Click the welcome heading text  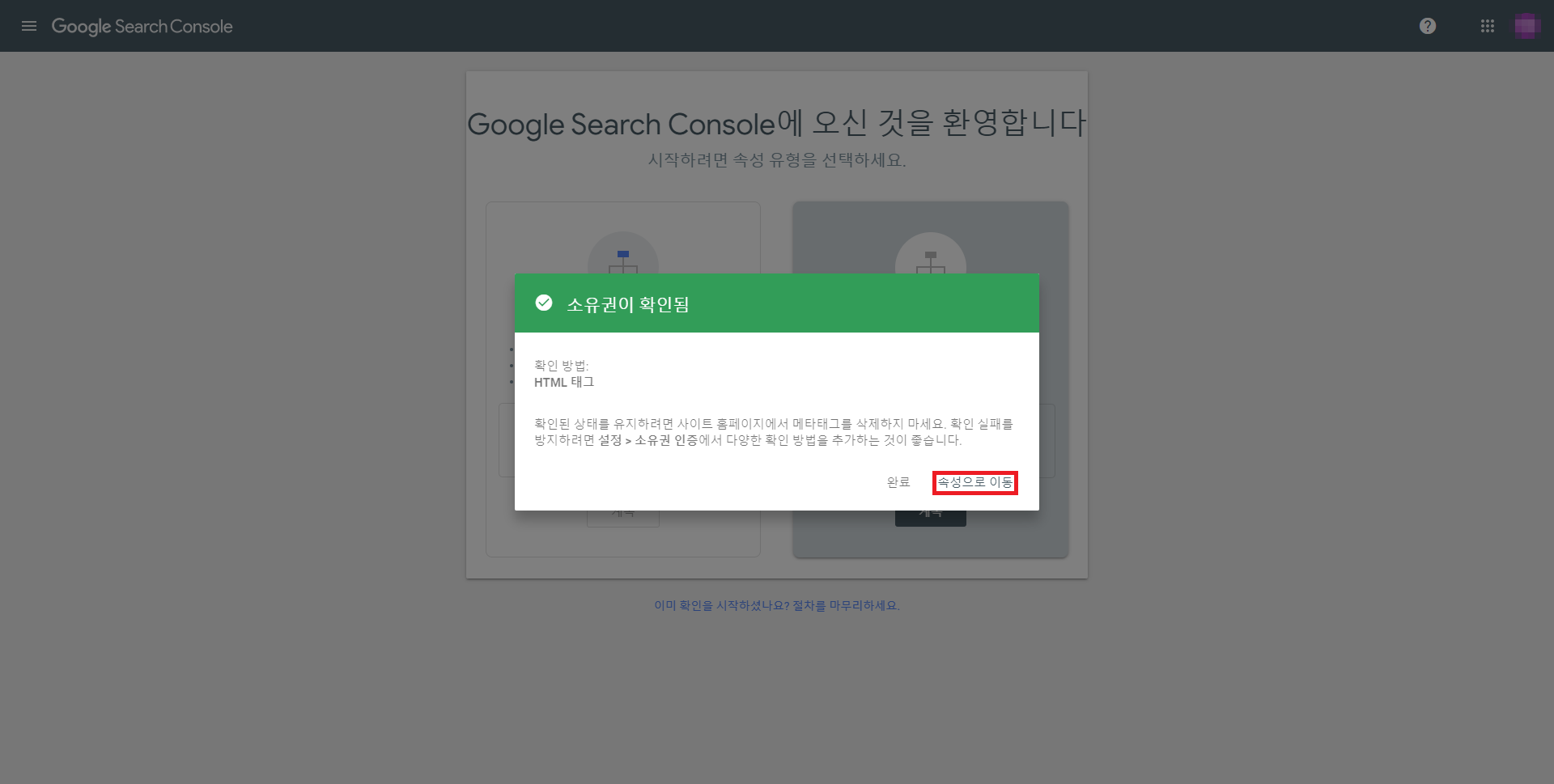[777, 123]
